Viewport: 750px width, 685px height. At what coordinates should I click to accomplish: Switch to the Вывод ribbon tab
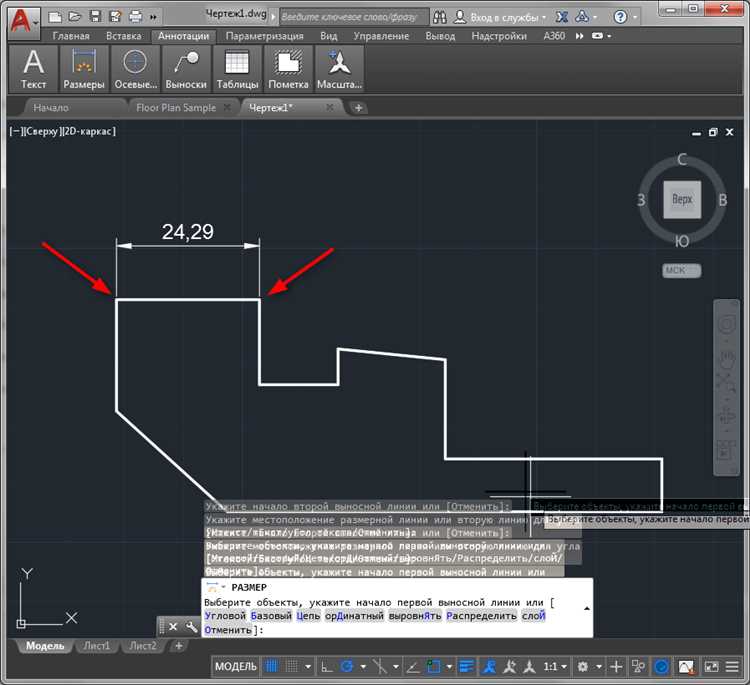click(x=440, y=36)
